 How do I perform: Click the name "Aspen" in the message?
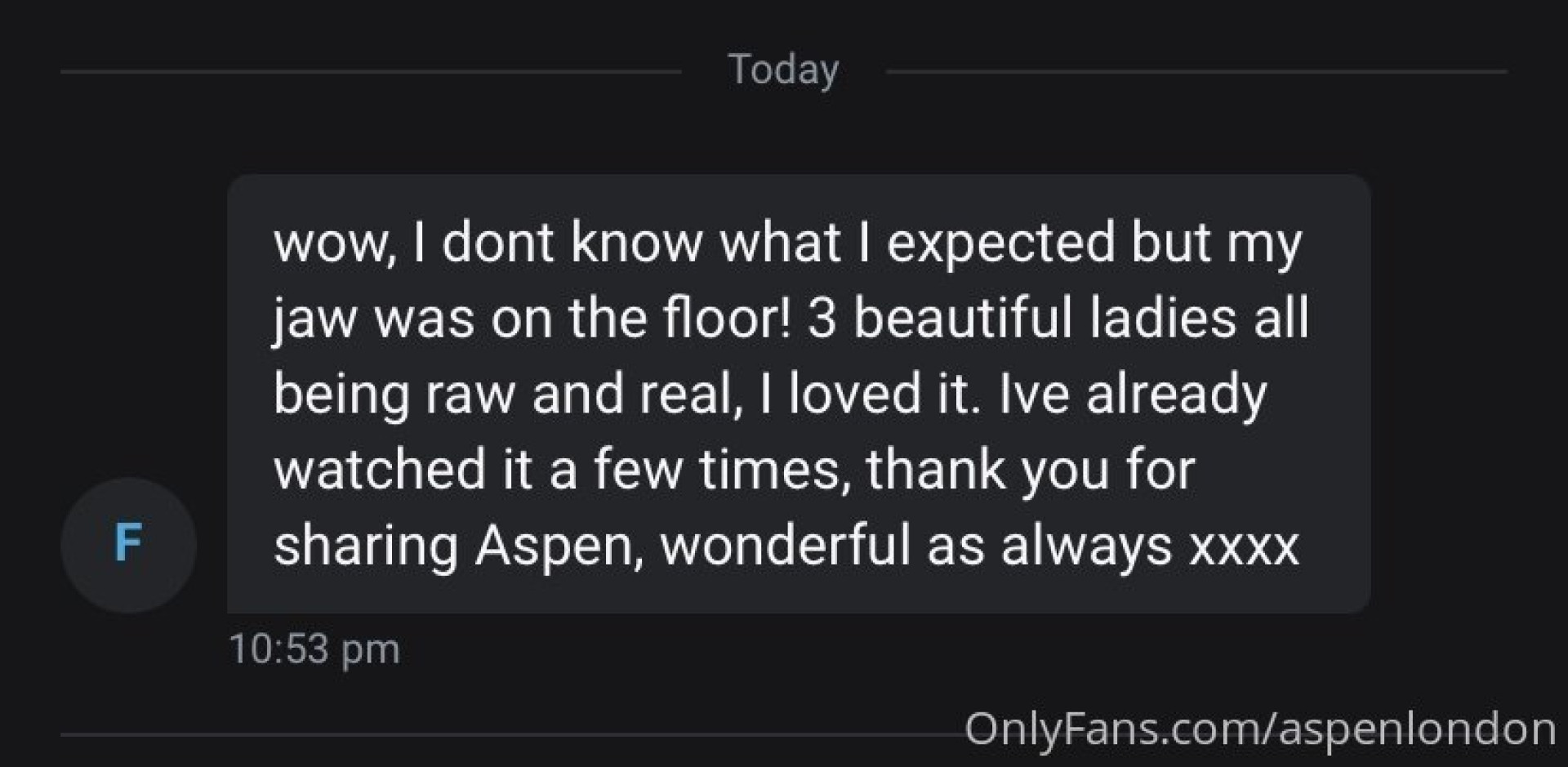553,546
